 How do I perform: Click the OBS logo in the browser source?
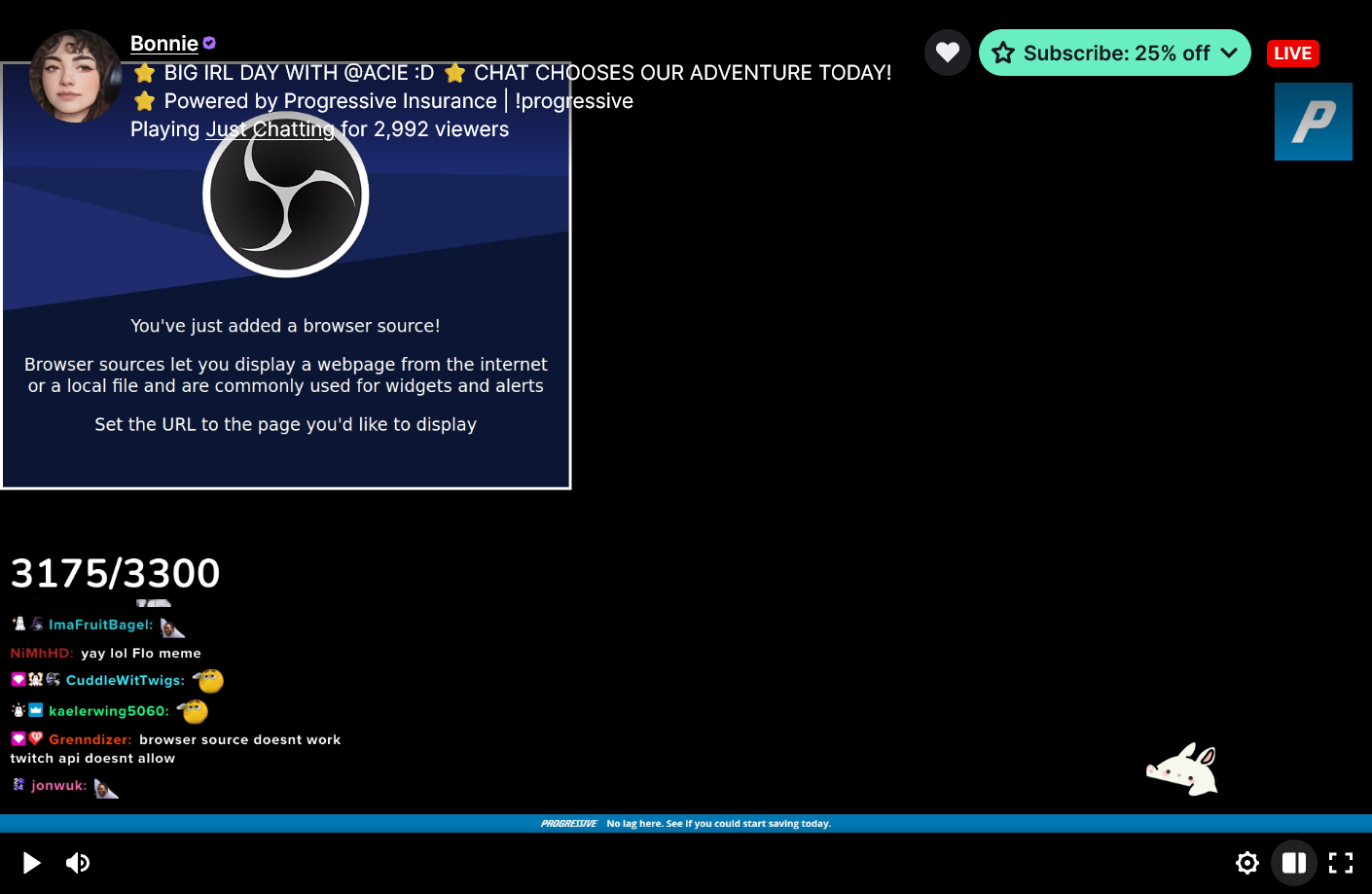coord(286,195)
